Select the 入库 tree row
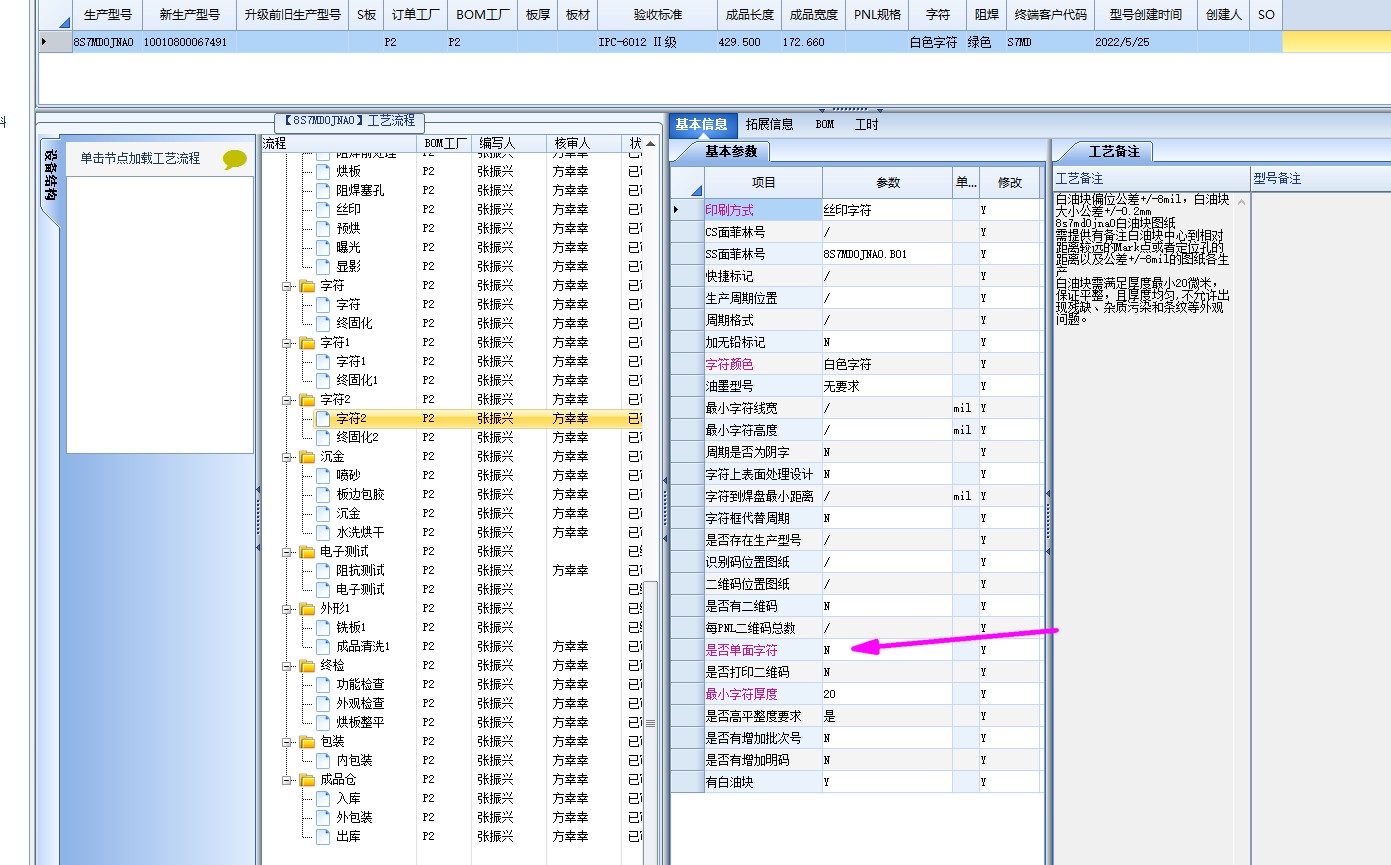 (348, 799)
